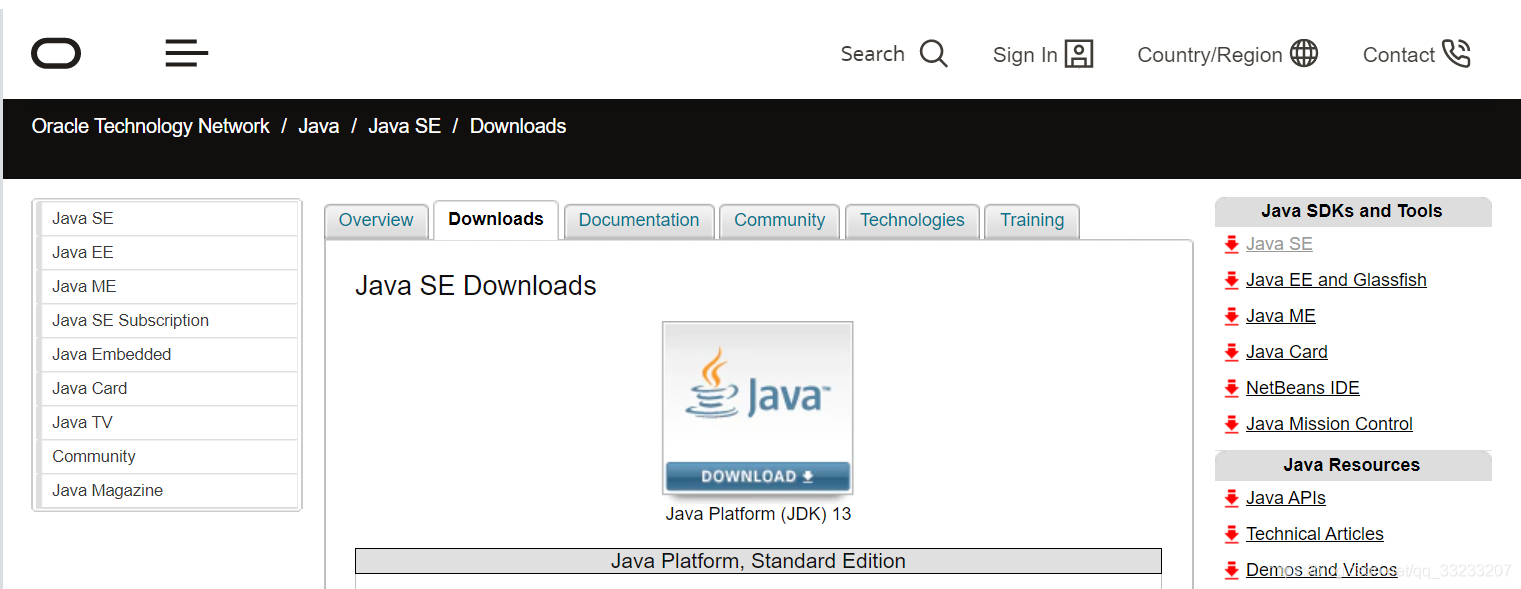This screenshot has width=1521, height=589.
Task: Click red download arrow beside Java SE
Action: coord(1231,244)
